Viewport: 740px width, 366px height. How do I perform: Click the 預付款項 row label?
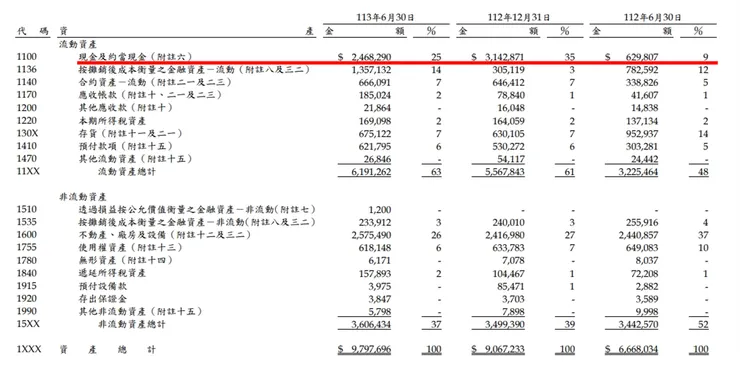pos(126,146)
